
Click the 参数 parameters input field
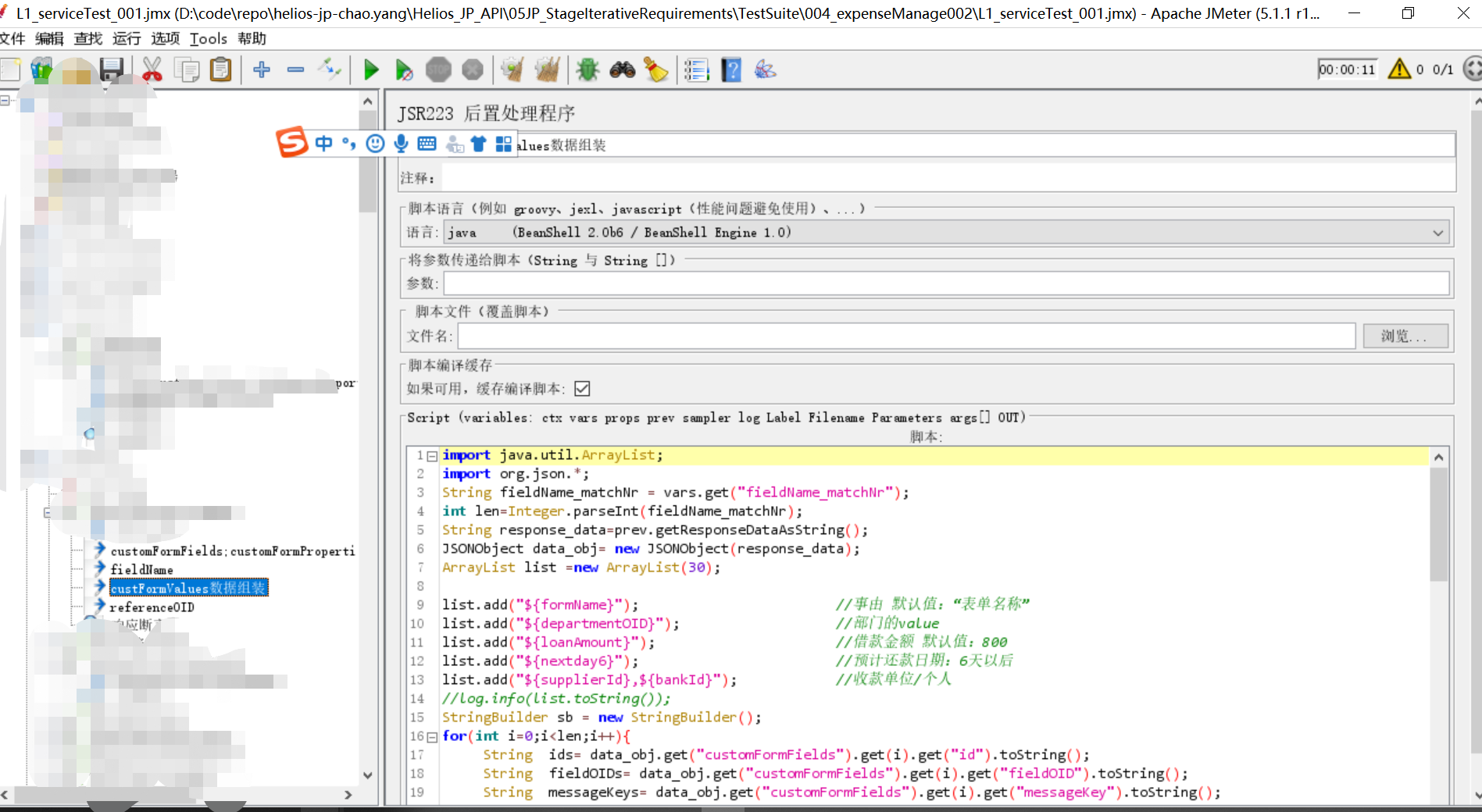click(946, 283)
